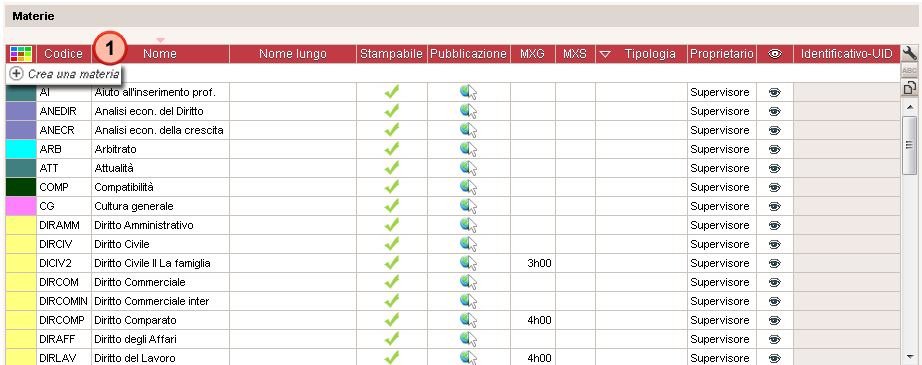
Task: Click the pink color swatch for CG
Action: pyautogui.click(x=21, y=206)
